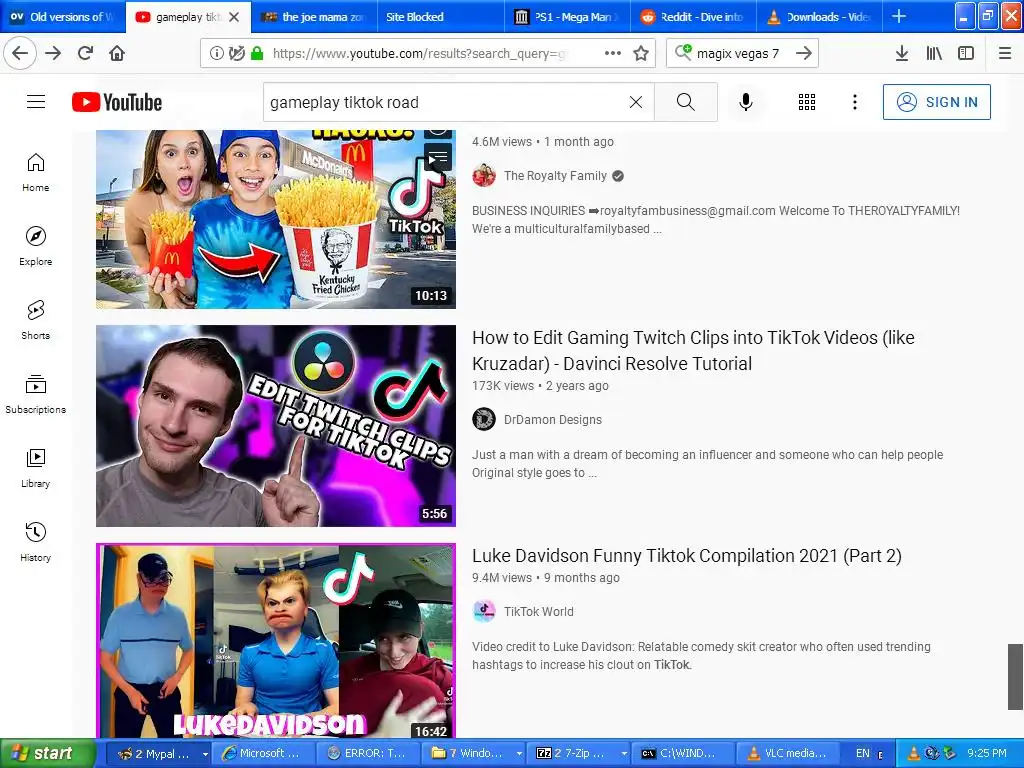Open the C:\WIND command prompt taskbar item
The height and width of the screenshot is (768, 1024).
point(682,754)
